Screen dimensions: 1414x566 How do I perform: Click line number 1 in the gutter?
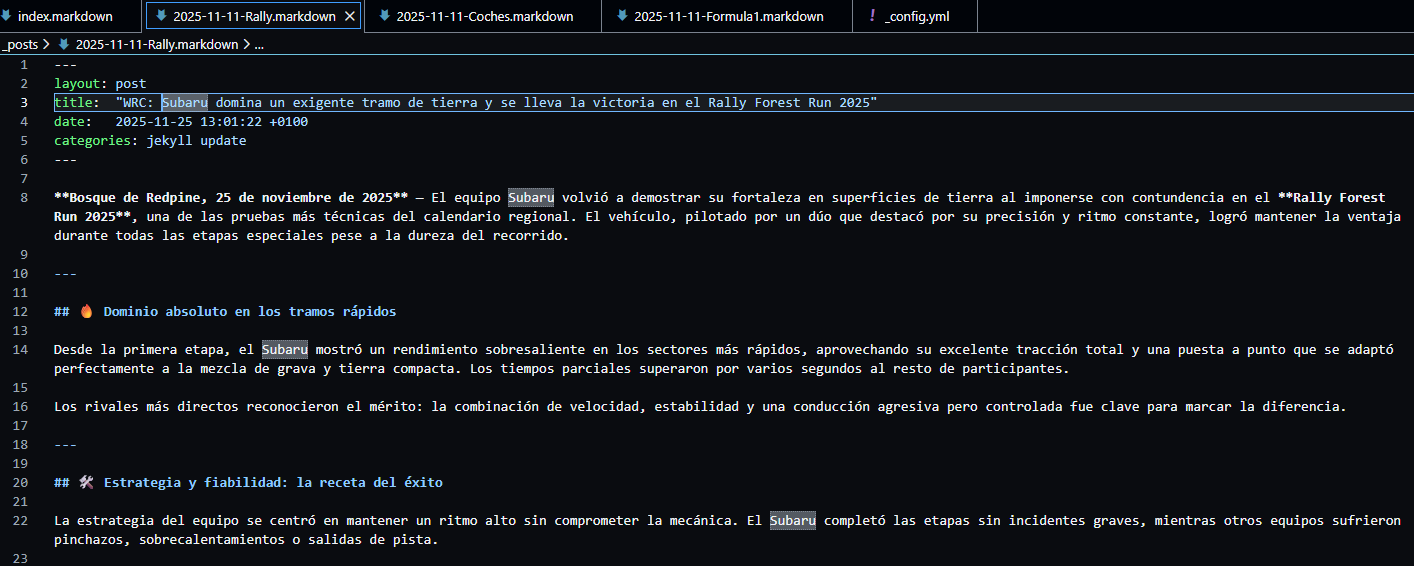tap(24, 64)
